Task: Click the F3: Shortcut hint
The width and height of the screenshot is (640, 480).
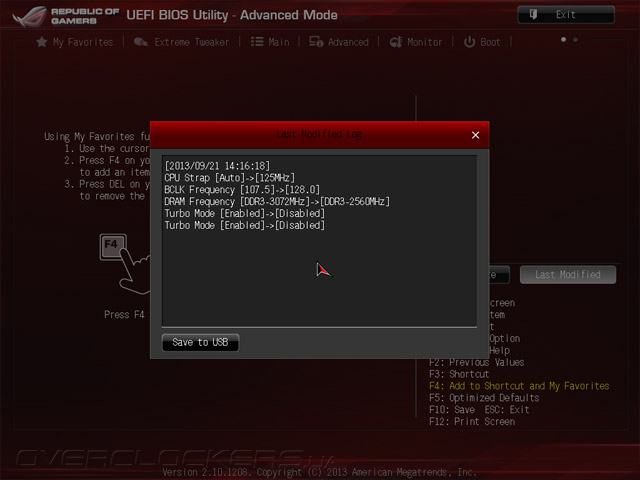Action: 459,374
